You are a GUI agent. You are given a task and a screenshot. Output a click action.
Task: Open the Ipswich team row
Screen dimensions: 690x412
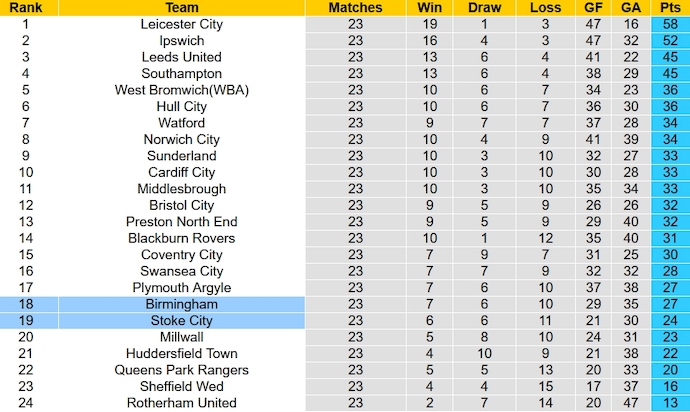tap(181, 41)
